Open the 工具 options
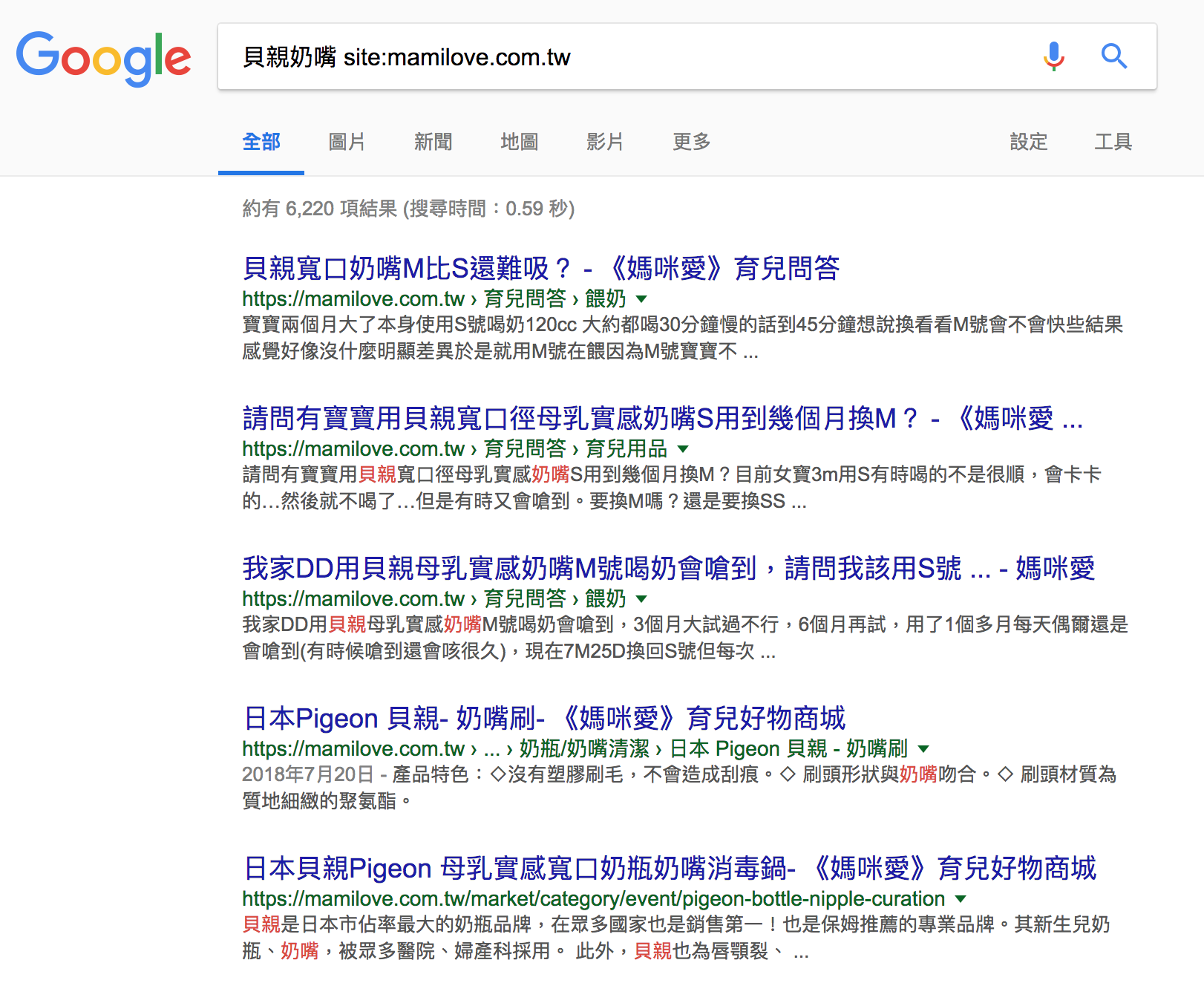Image resolution: width=1204 pixels, height=983 pixels. (1113, 142)
